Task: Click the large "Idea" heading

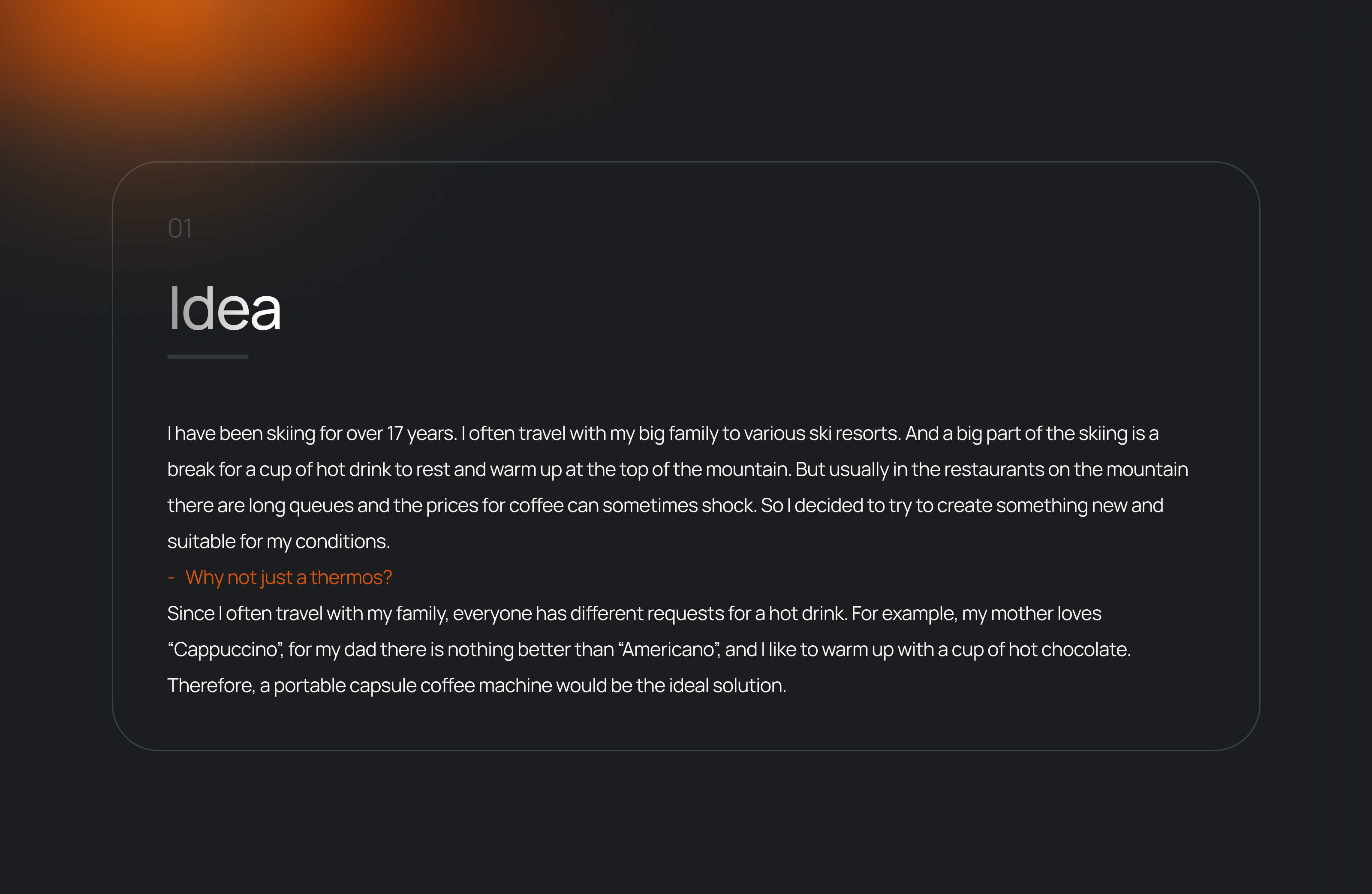Action: pos(224,309)
